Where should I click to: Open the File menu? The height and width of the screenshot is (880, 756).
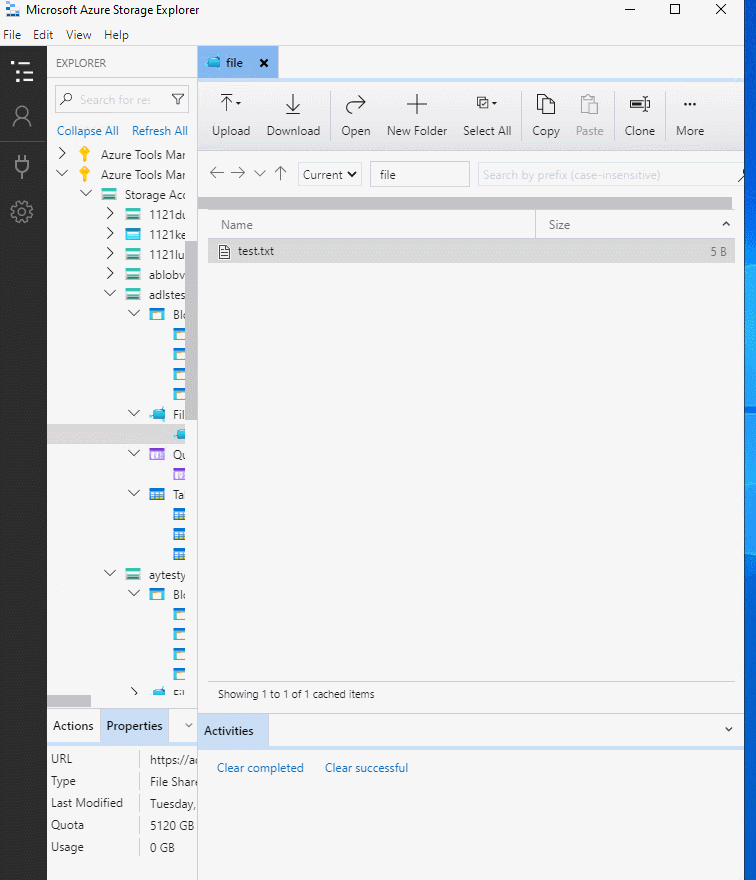12,35
